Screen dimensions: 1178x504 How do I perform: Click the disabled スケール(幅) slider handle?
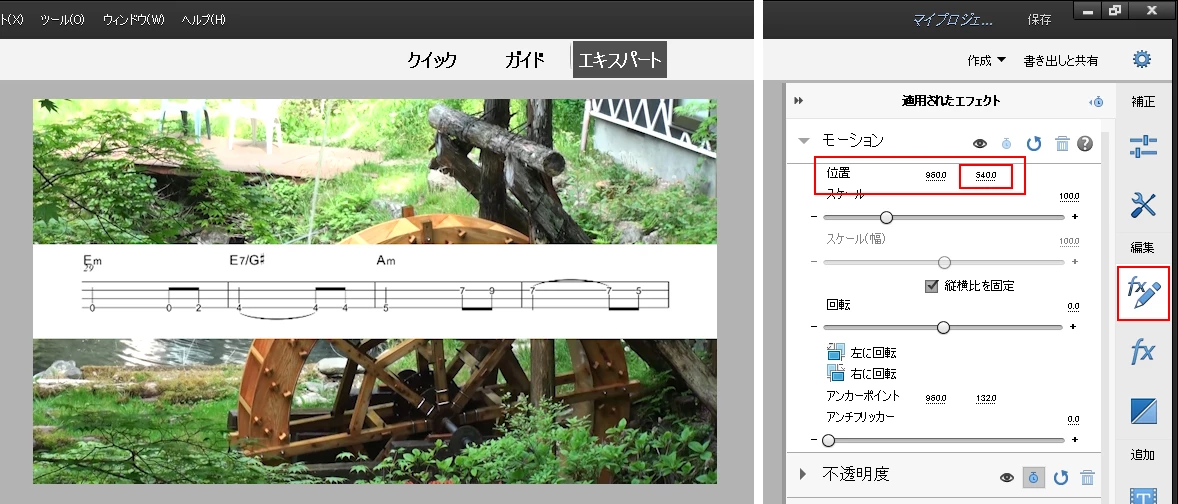(x=944, y=262)
